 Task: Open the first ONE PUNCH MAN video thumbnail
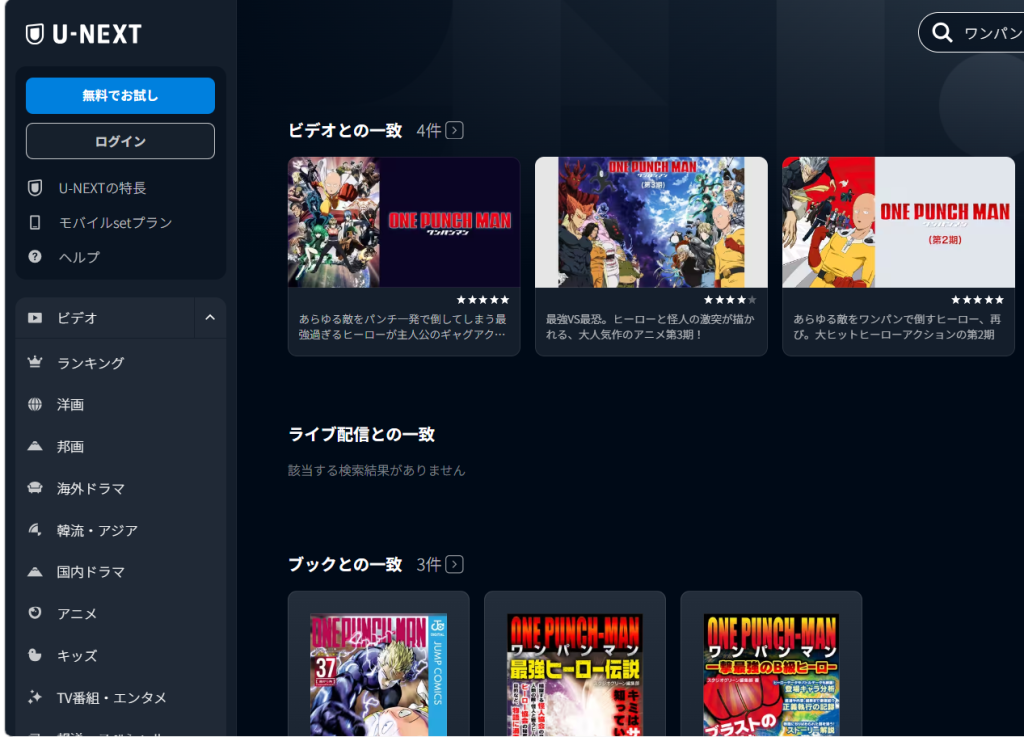coord(404,222)
